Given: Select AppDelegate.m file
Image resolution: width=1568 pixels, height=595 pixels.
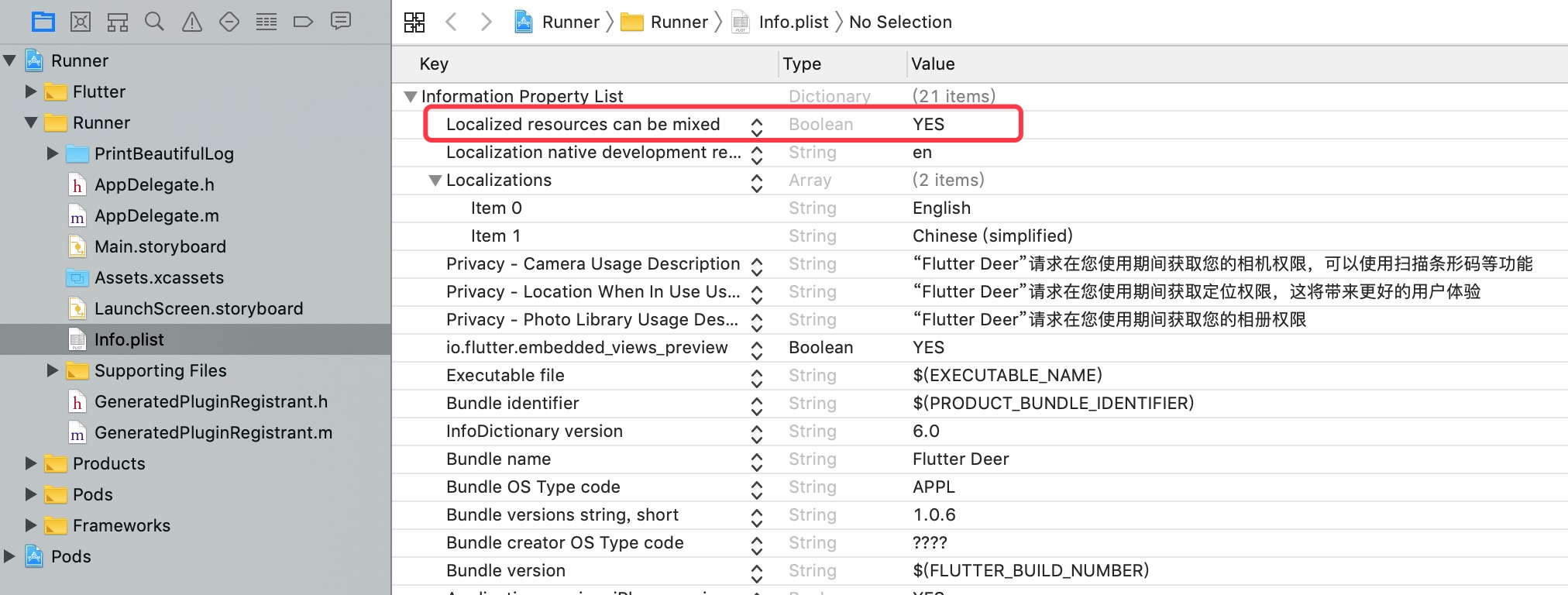Looking at the screenshot, I should 156,215.
